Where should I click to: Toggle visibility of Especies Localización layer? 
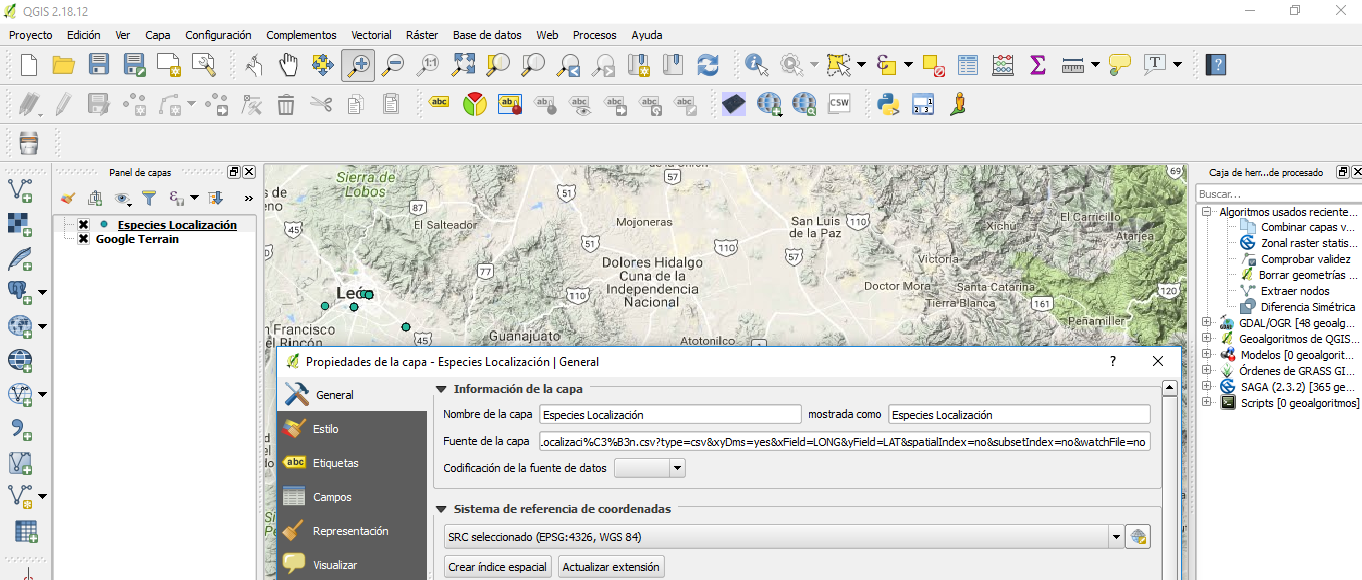click(83, 225)
